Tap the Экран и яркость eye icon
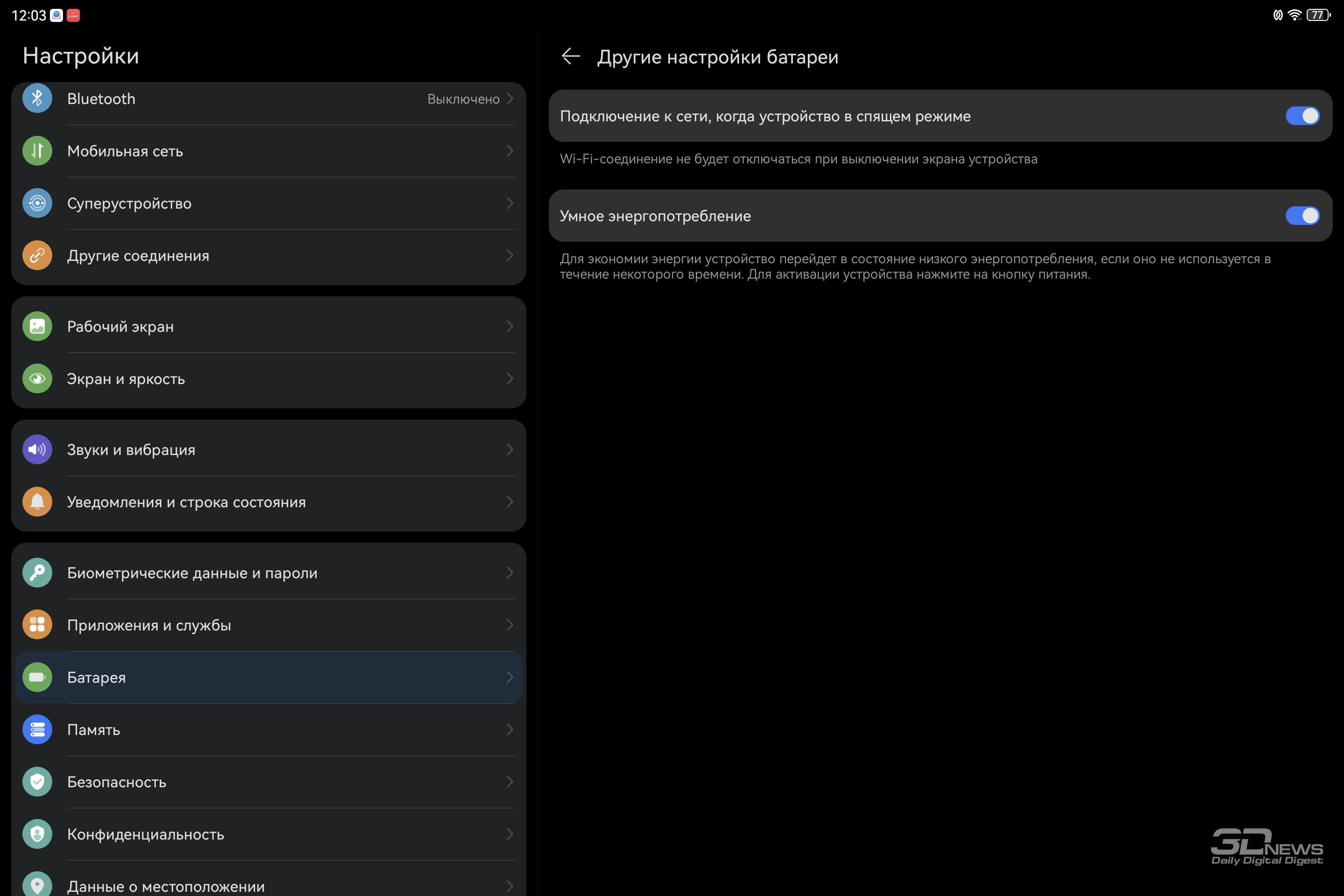 (x=37, y=378)
